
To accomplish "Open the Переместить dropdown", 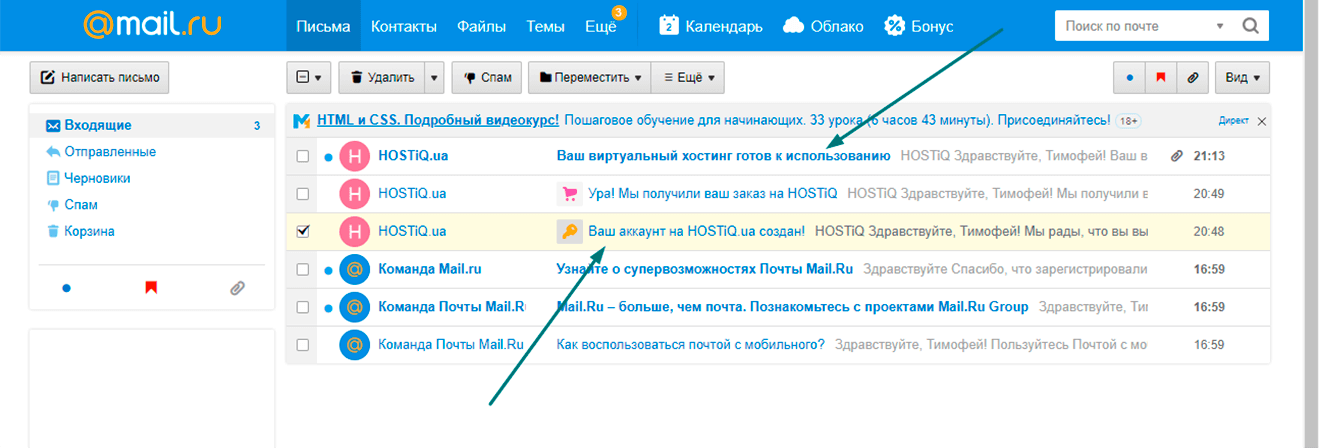I will click(589, 76).
